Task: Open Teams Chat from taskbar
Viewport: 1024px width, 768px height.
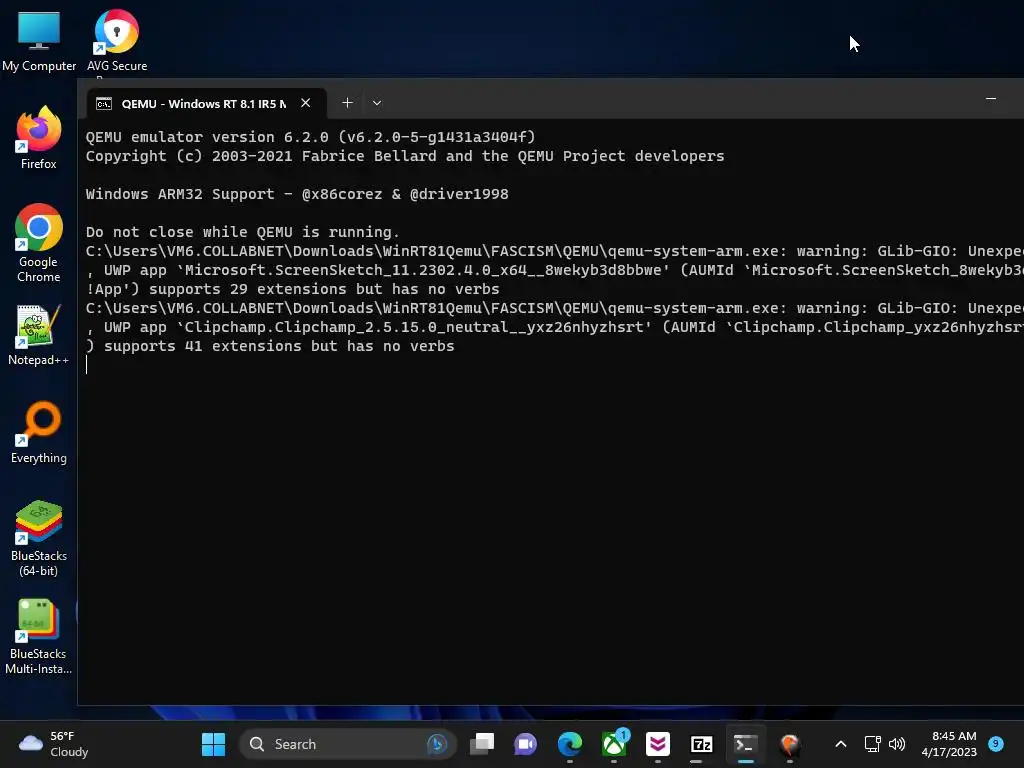Action: (526, 744)
